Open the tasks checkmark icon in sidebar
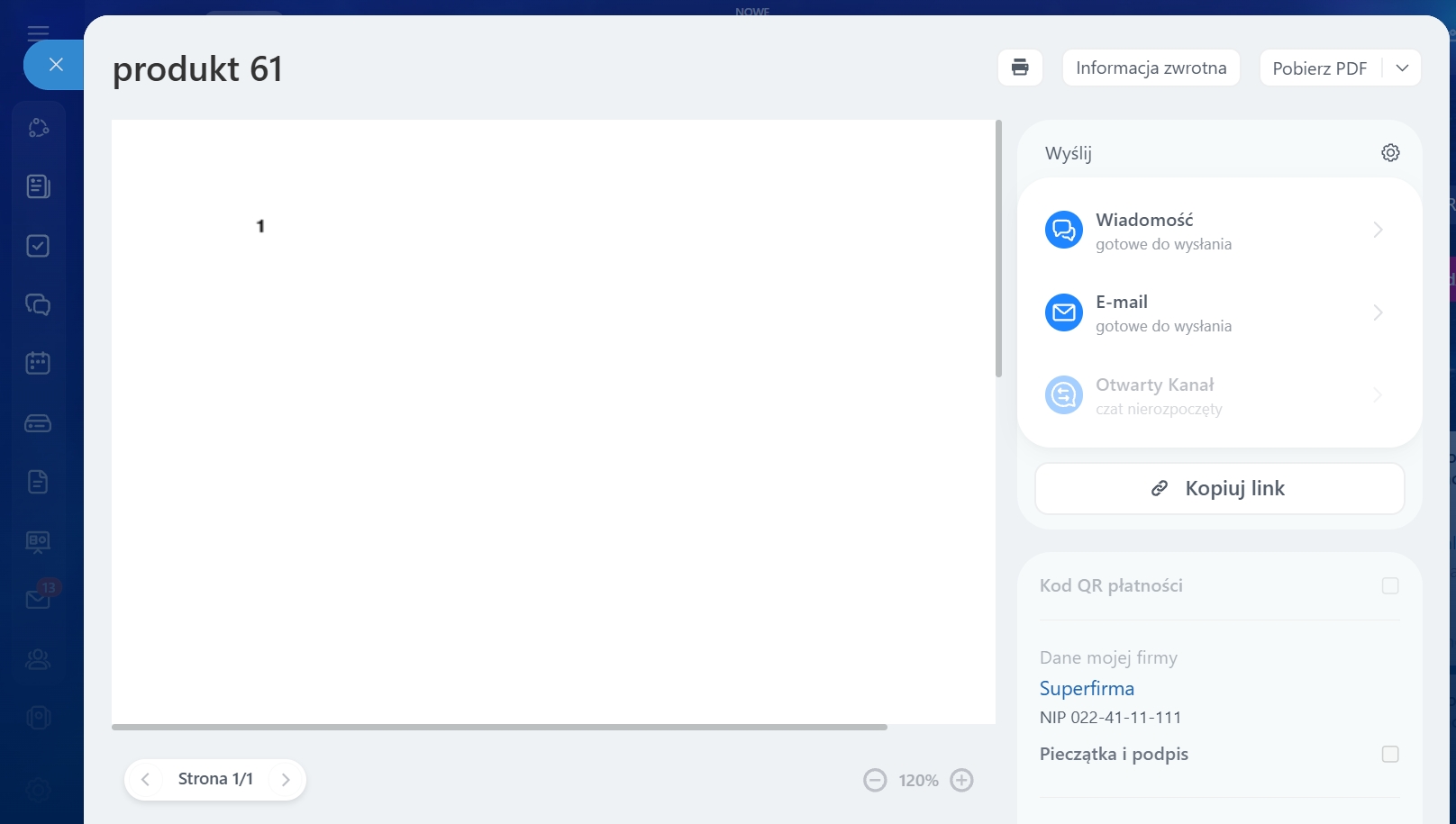 click(38, 246)
